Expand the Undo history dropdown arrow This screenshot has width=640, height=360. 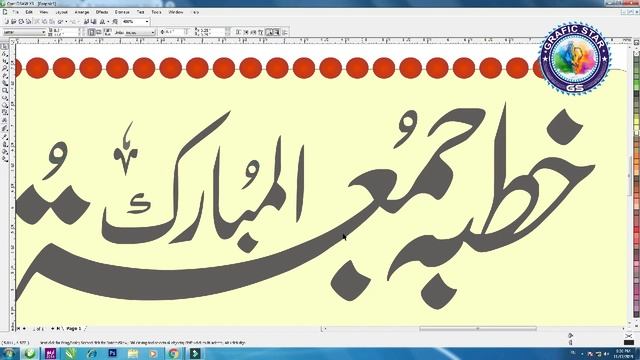coord(66,21)
